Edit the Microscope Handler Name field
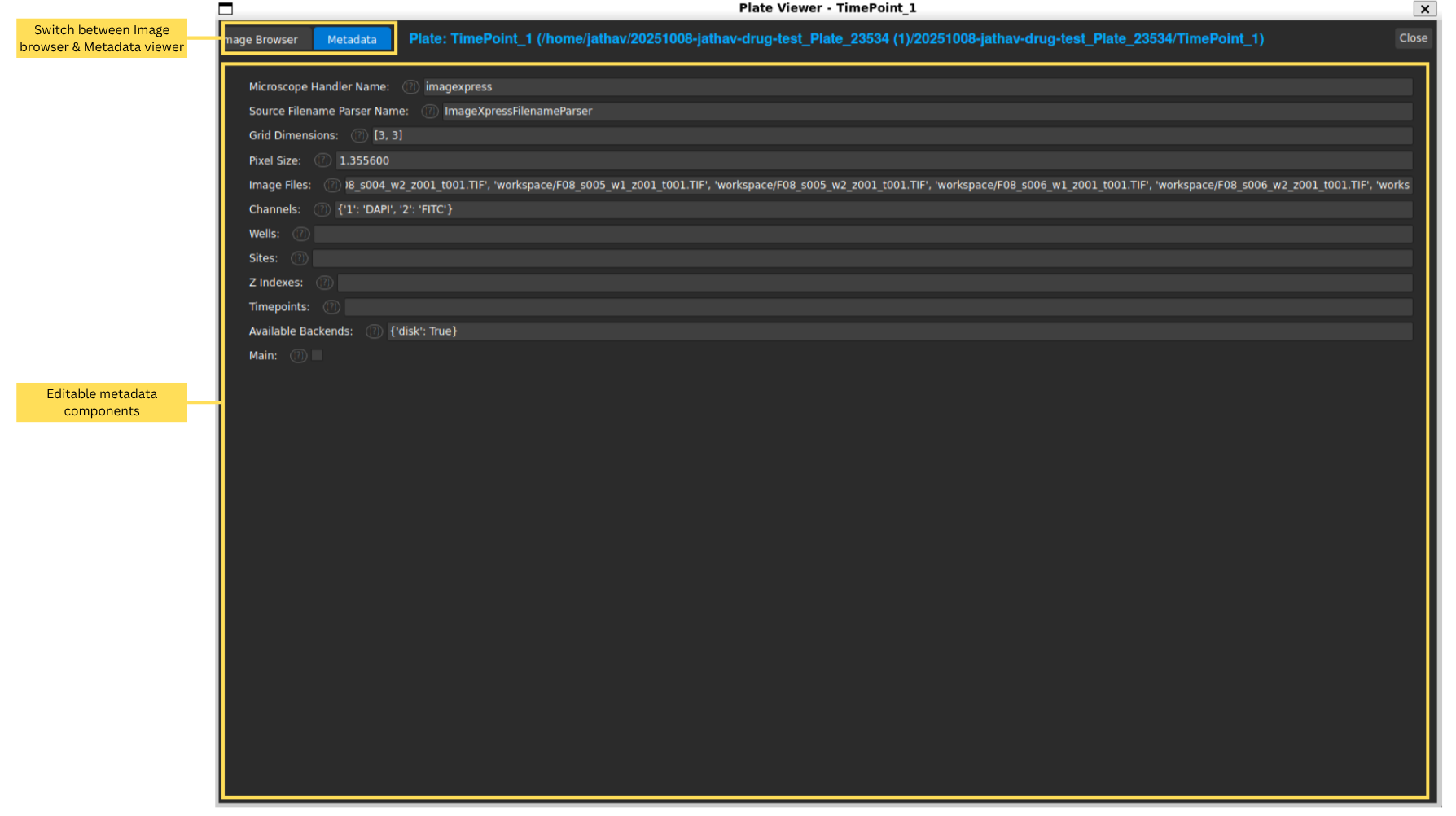The image size is (1456, 816). click(918, 86)
